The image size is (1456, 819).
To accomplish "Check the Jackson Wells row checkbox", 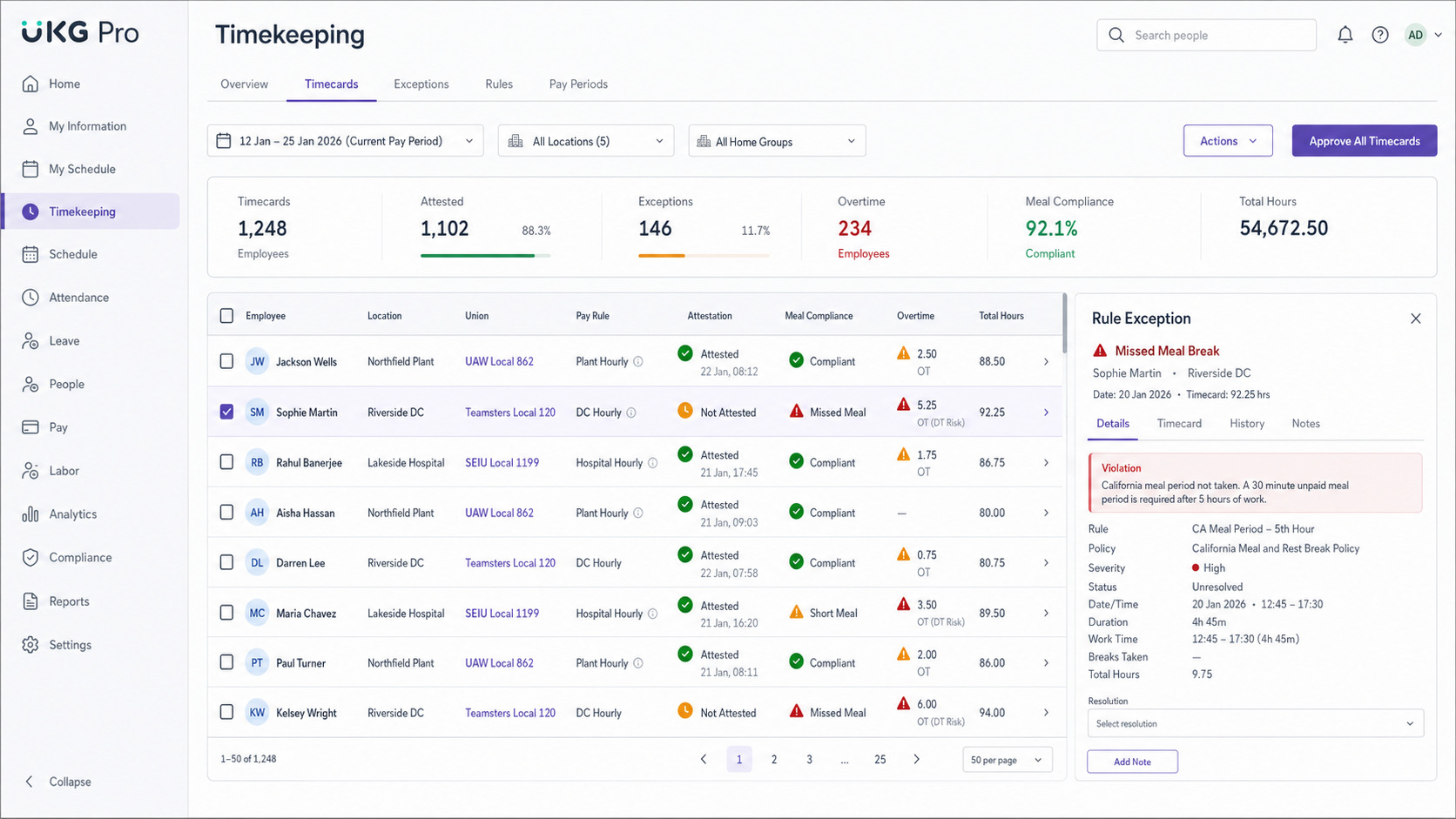I will point(226,361).
